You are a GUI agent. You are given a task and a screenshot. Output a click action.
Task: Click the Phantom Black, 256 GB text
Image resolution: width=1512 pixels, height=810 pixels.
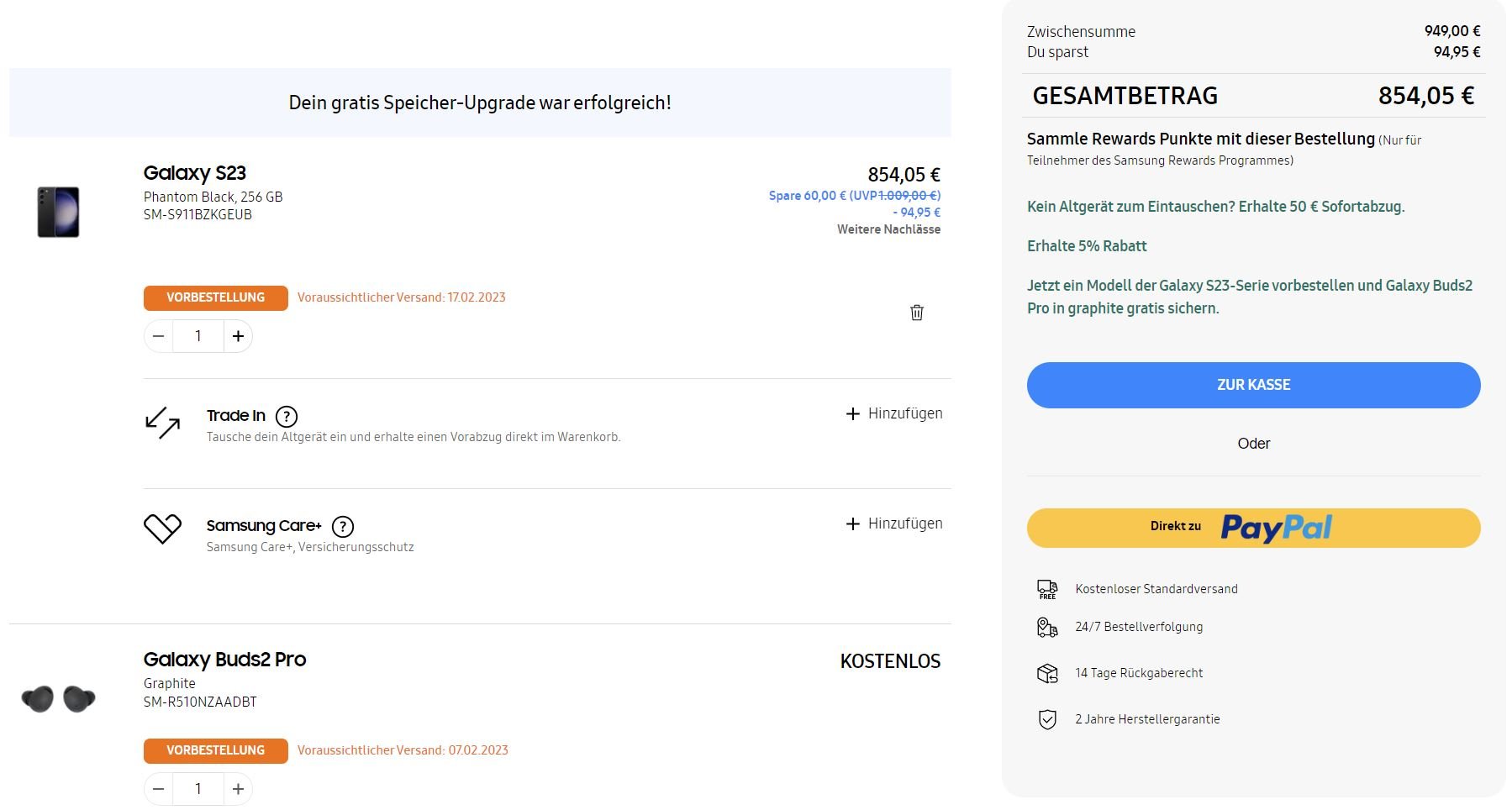[x=213, y=197]
